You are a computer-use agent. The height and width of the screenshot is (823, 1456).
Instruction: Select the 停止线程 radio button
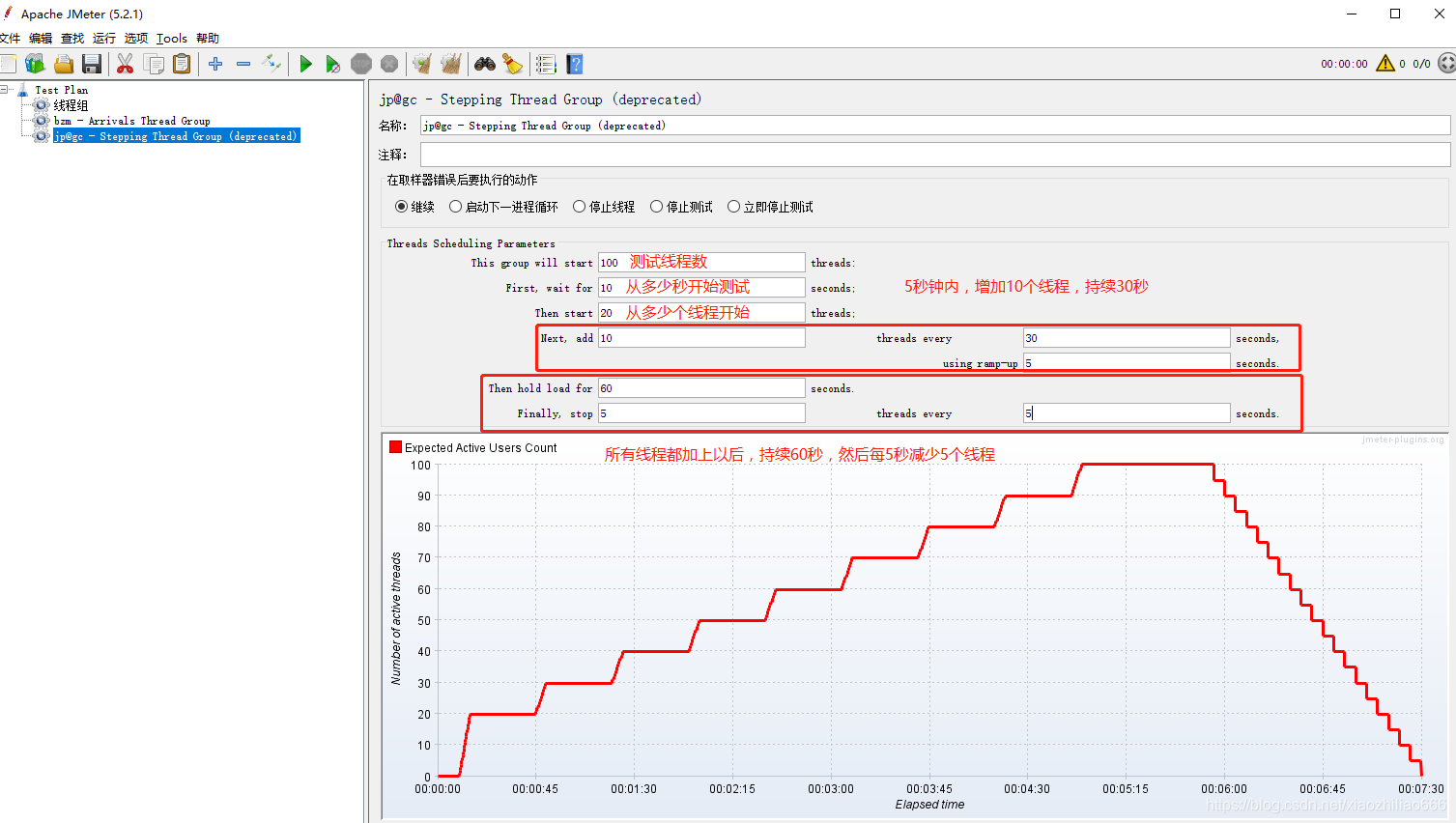(579, 207)
